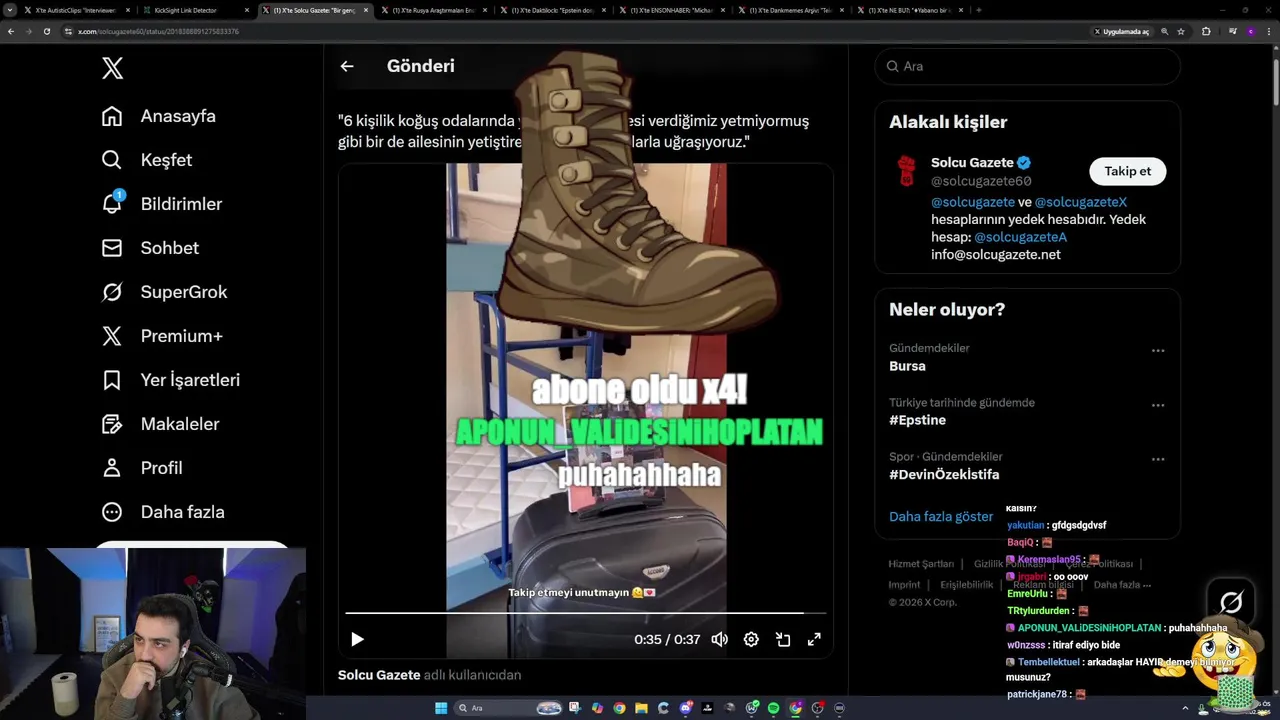Seek on the video progress bar

[x=586, y=613]
